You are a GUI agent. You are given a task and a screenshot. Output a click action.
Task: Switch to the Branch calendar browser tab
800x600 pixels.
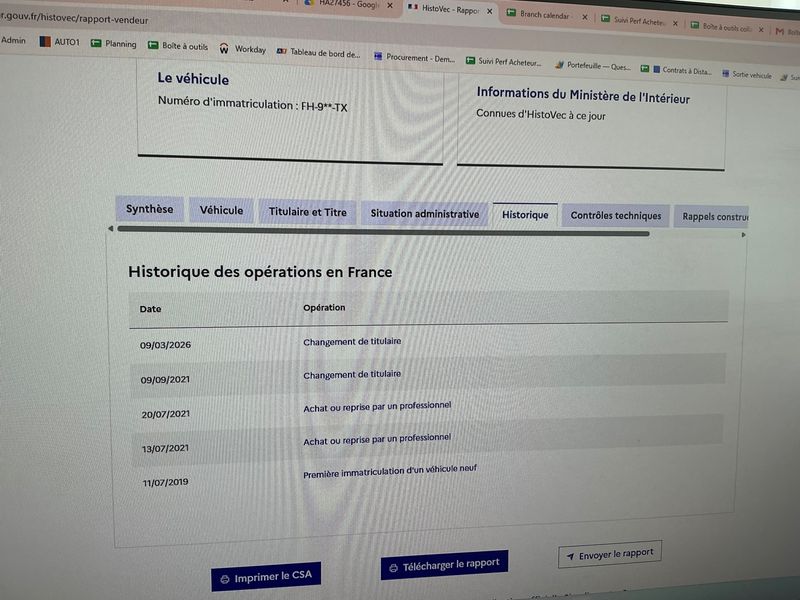click(539, 15)
